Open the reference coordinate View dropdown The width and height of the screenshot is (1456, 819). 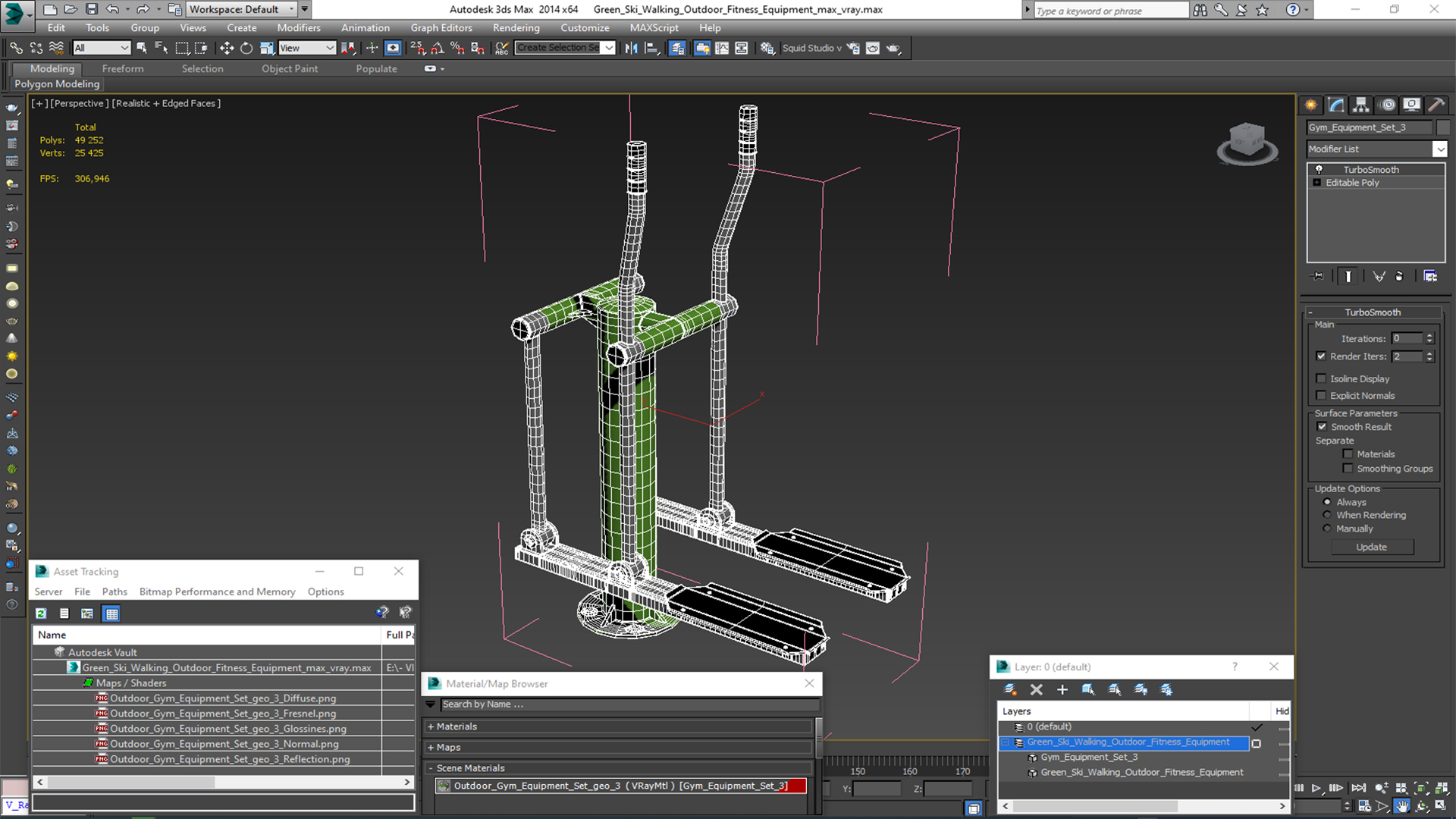point(307,48)
